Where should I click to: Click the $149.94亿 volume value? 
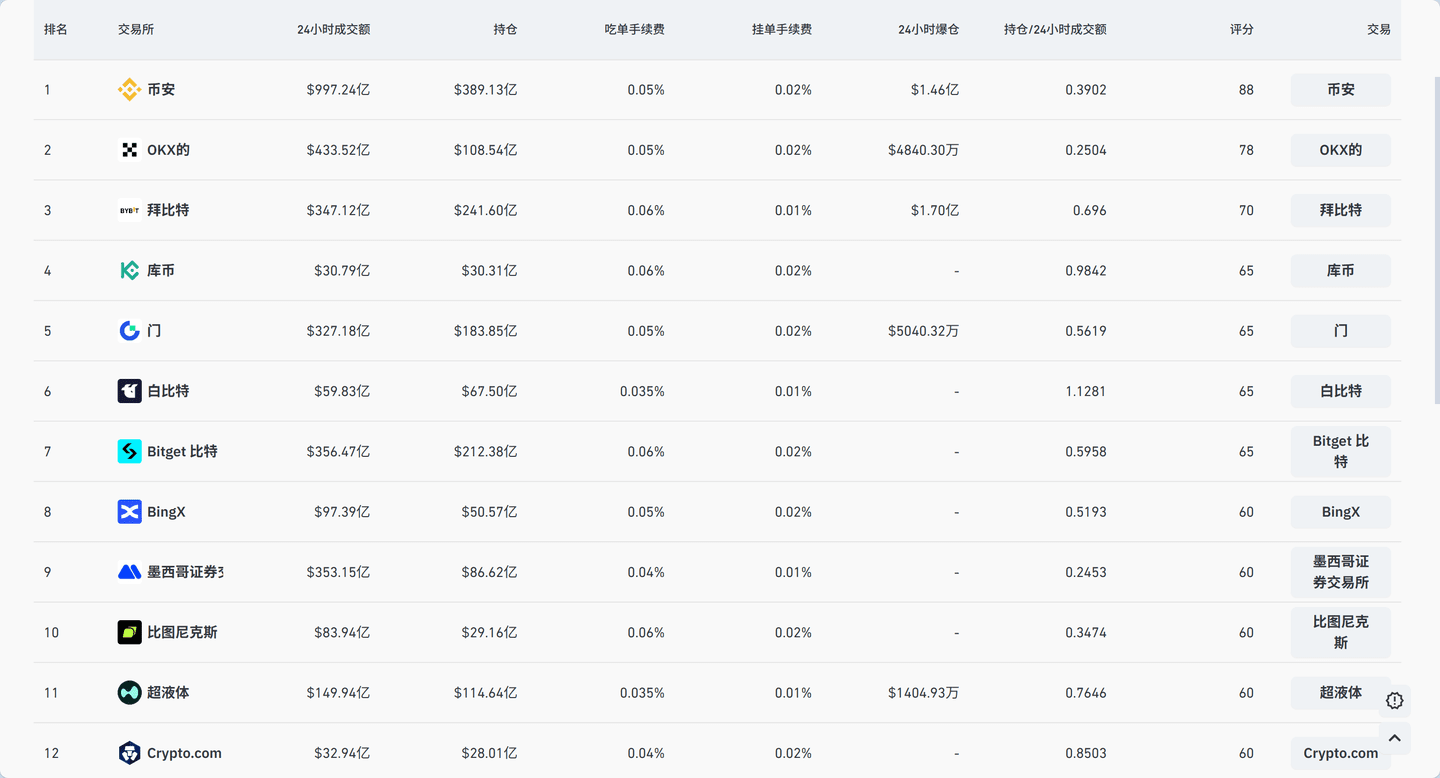(338, 692)
